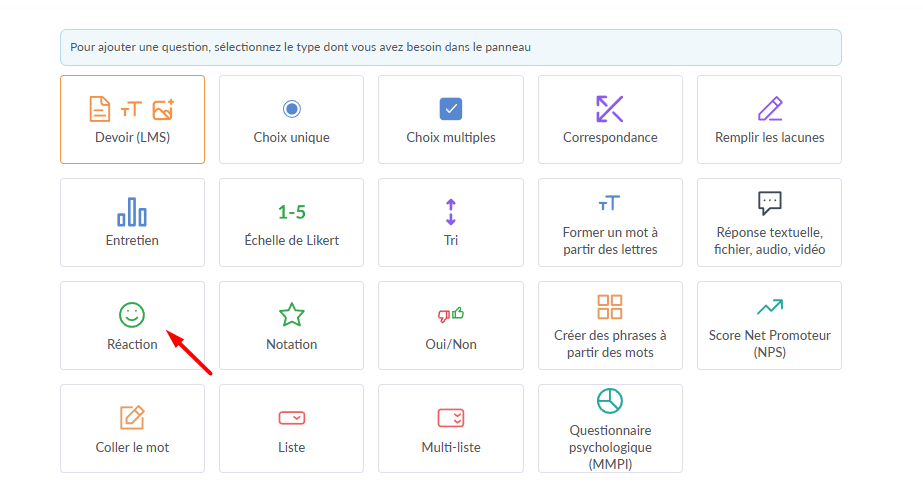Select the Devoir (LMS) question type
Viewport: 923px width, 488px height.
(132, 119)
